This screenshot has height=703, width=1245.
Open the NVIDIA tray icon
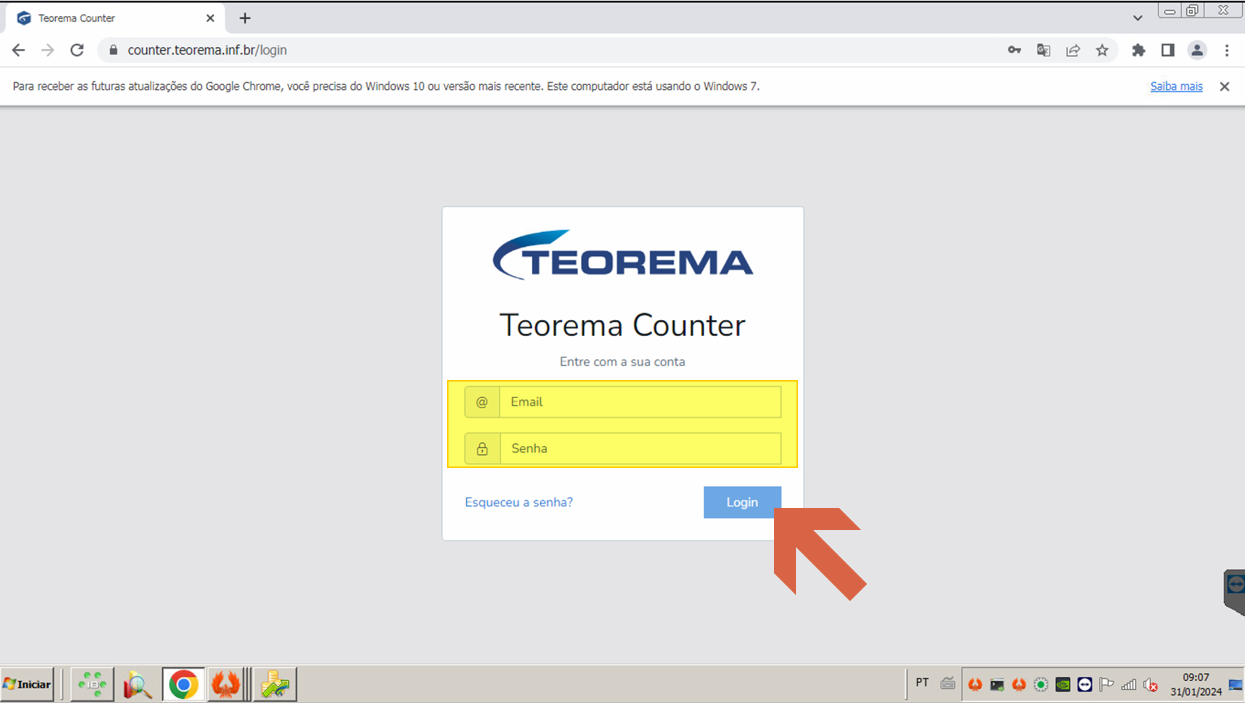[x=1063, y=685]
